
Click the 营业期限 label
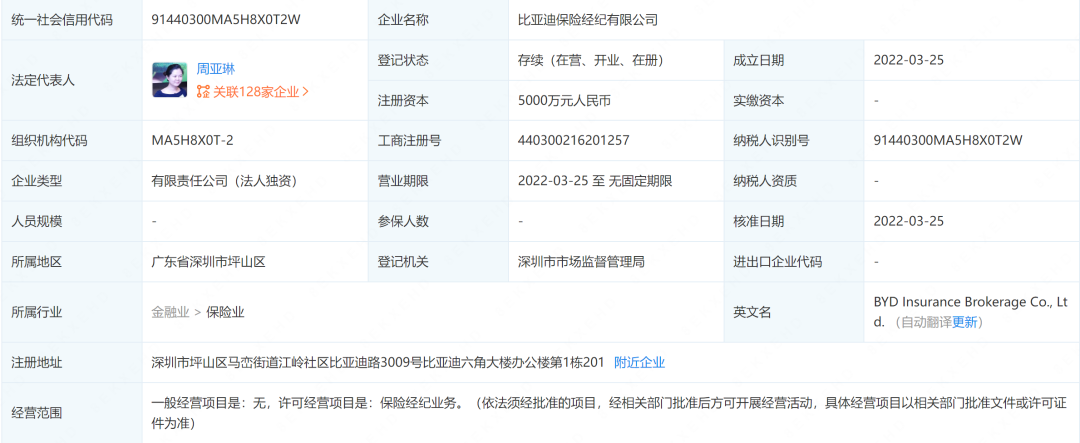click(403, 181)
